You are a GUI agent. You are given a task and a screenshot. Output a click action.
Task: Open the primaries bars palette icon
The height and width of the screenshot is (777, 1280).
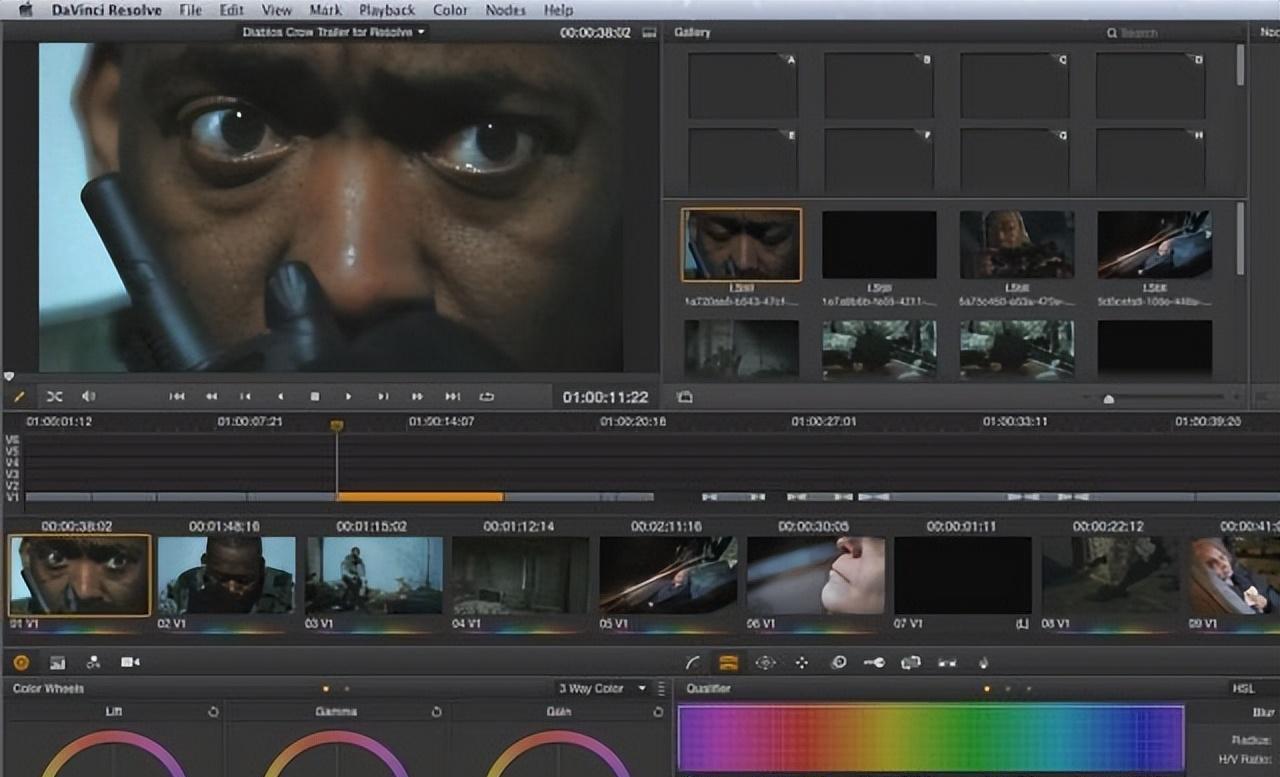(x=57, y=662)
